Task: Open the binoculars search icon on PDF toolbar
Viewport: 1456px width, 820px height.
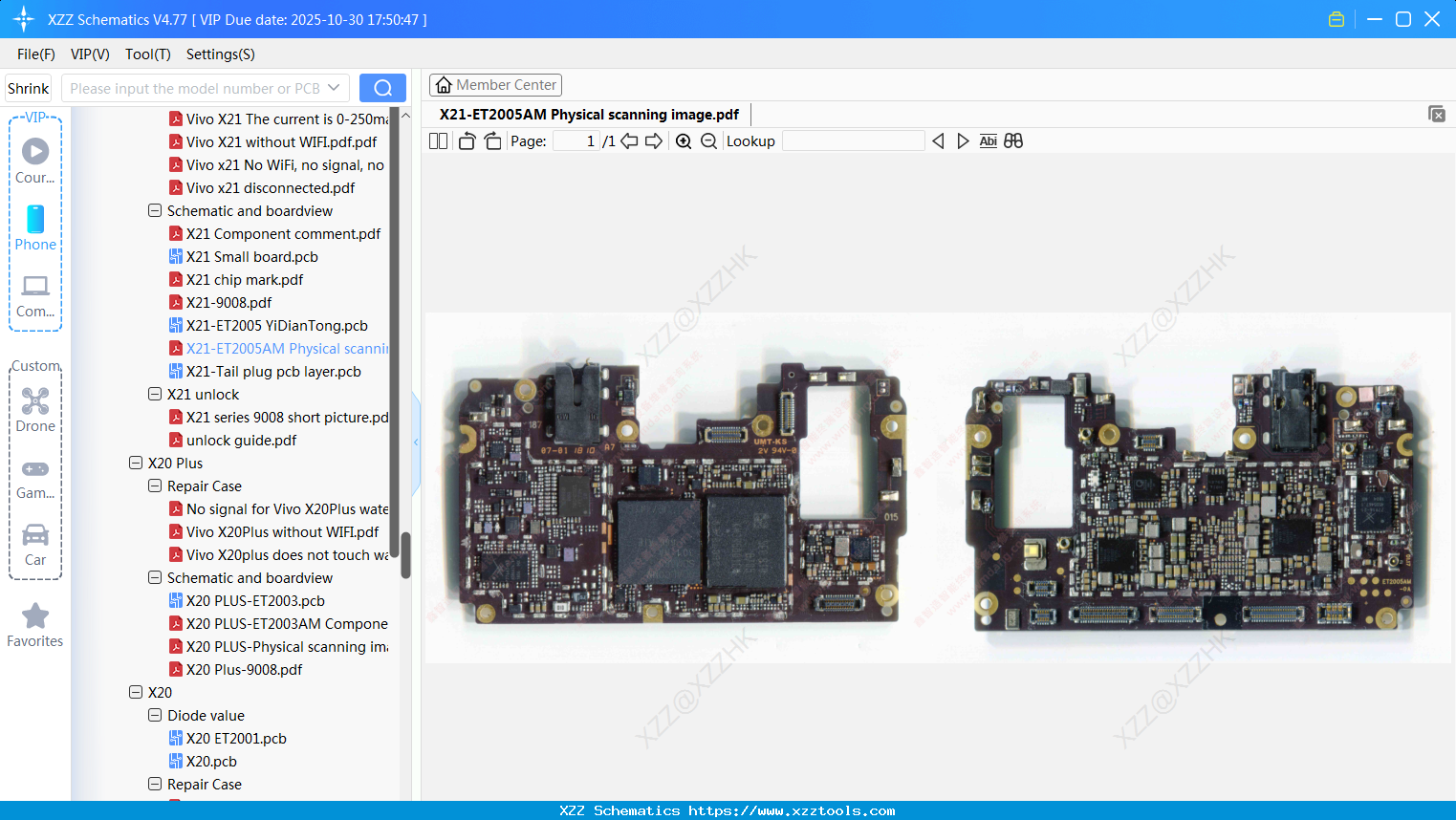Action: pyautogui.click(x=1013, y=140)
